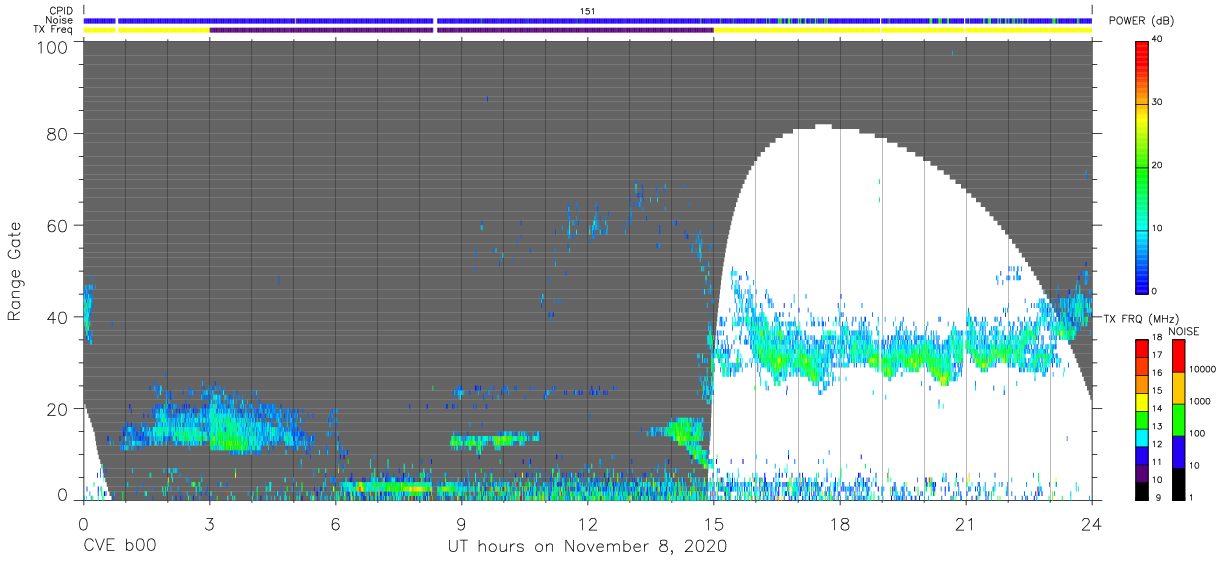Click "UT hours on November 8, 2020" axis title

tap(587, 547)
